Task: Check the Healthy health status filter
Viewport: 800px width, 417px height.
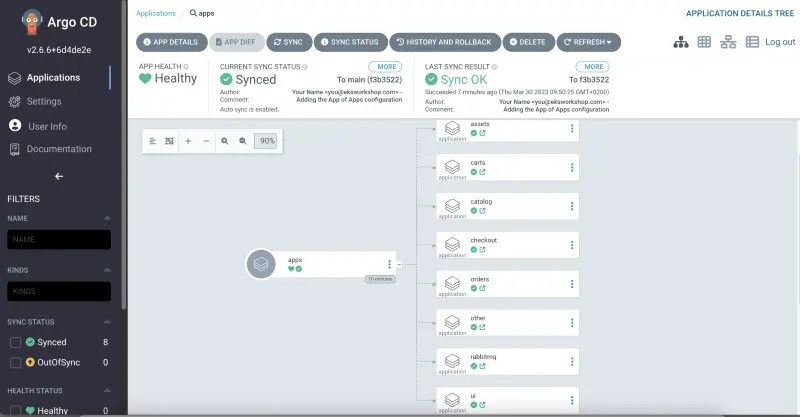Action: tap(15, 410)
